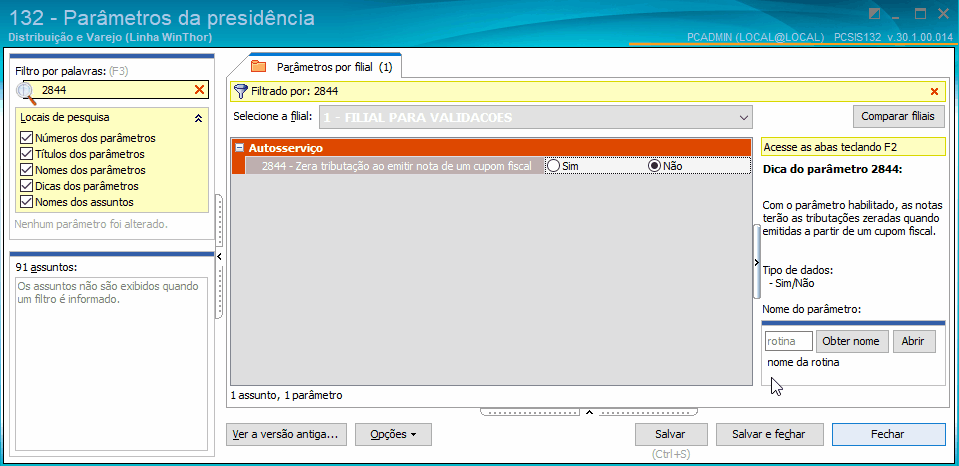
Task: Click the Autosserviço group header
Action: pos(491,147)
